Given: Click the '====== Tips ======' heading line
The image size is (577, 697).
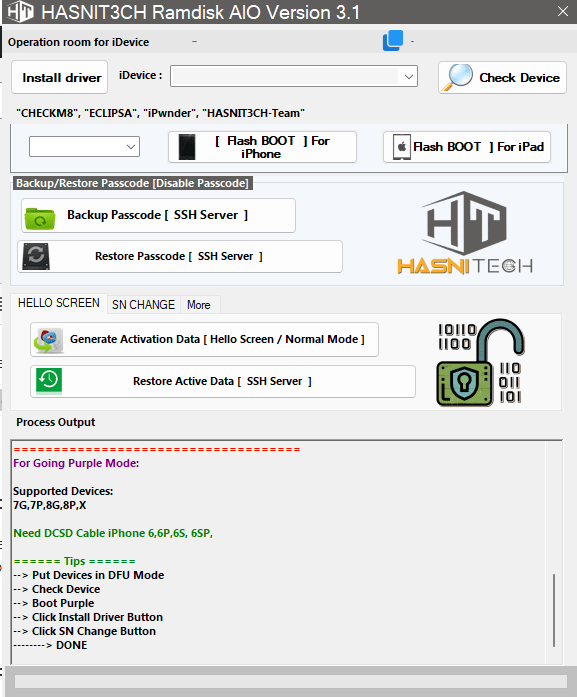Looking at the screenshot, I should [74, 561].
